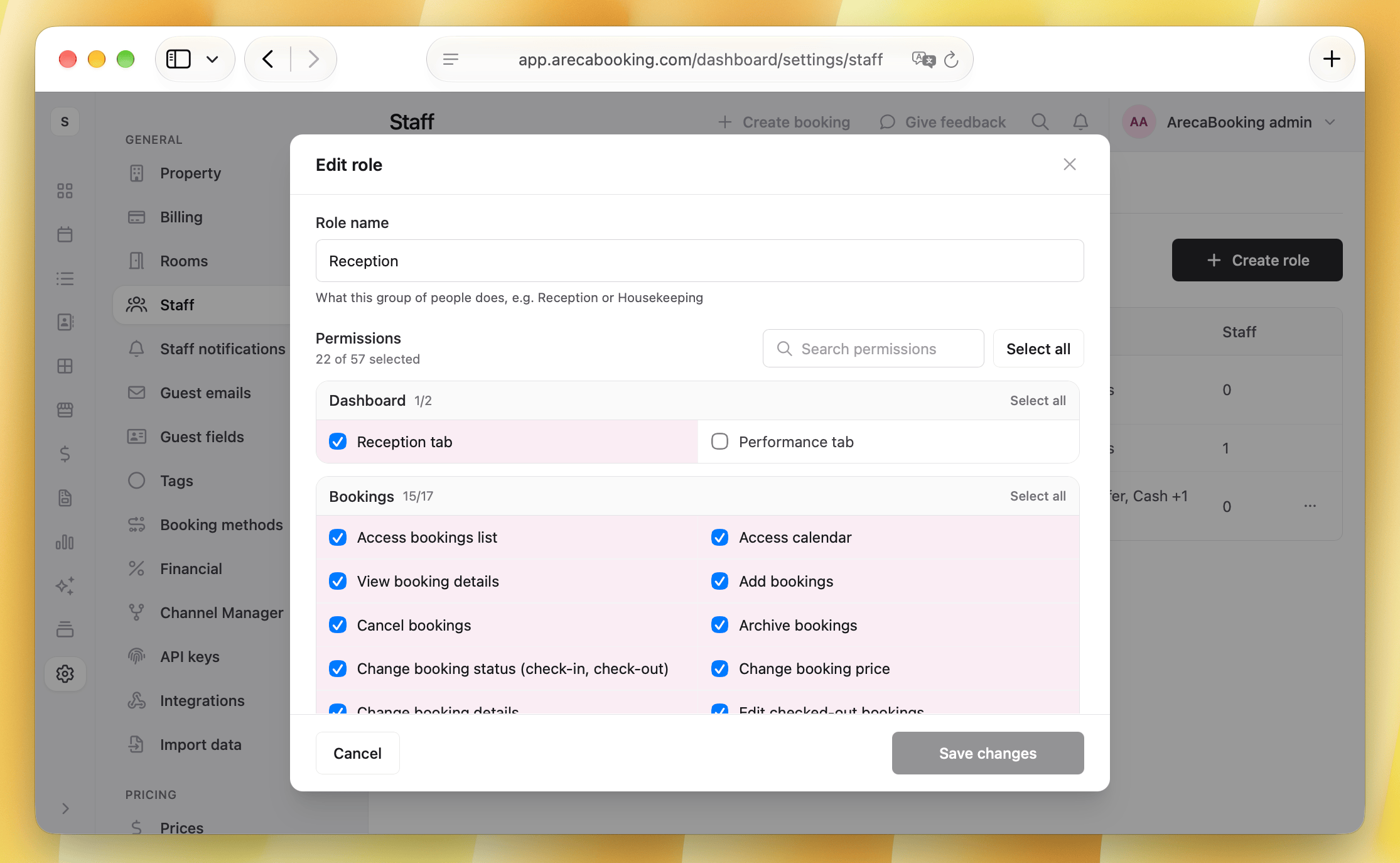Toggle the browser sidebar icon
The width and height of the screenshot is (1400, 863).
[x=178, y=59]
